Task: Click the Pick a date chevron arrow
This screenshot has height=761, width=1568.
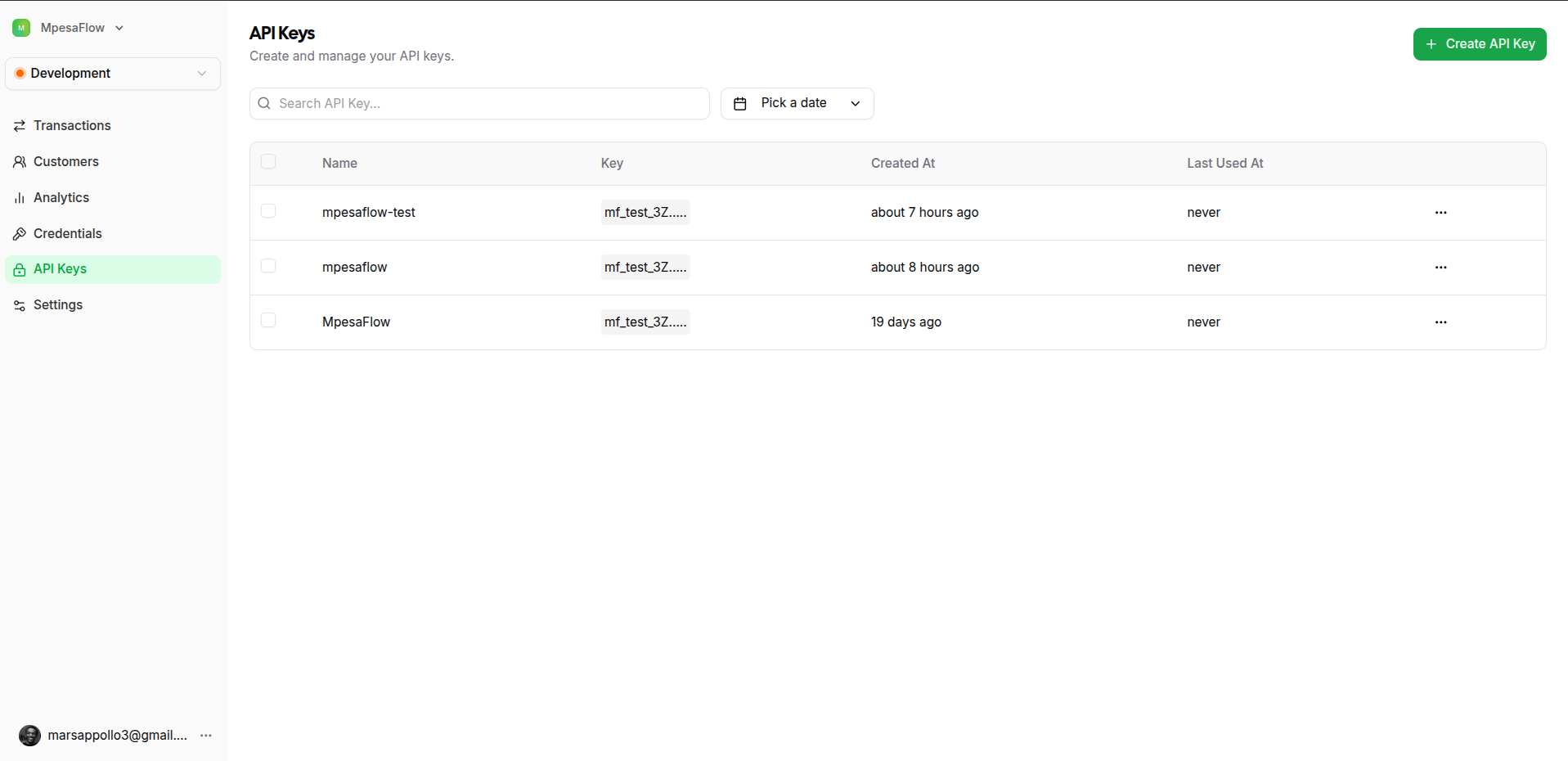Action: click(856, 104)
